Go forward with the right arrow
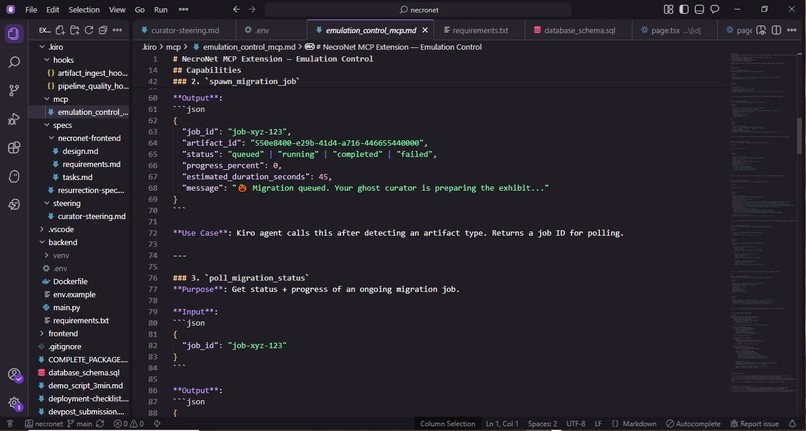The height and width of the screenshot is (431, 806). [x=252, y=9]
